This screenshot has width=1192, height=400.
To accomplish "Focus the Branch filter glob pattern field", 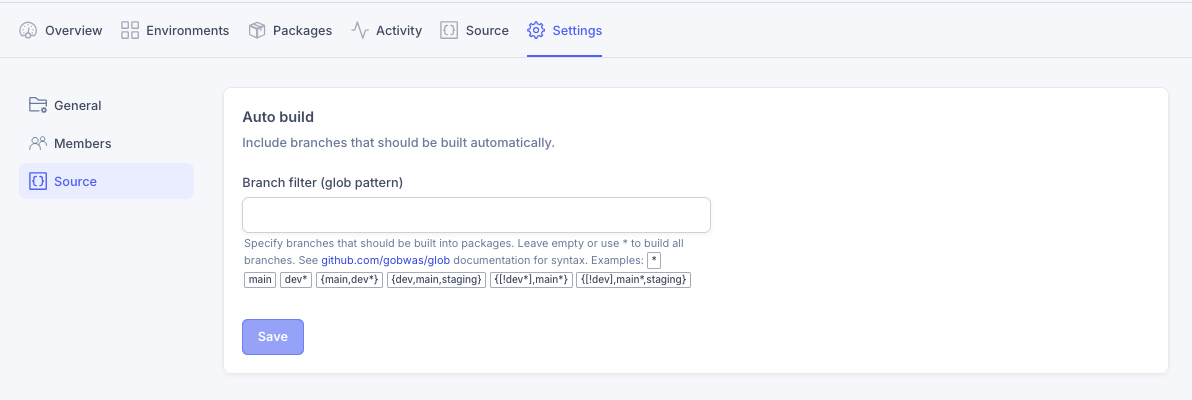I will [x=476, y=215].
